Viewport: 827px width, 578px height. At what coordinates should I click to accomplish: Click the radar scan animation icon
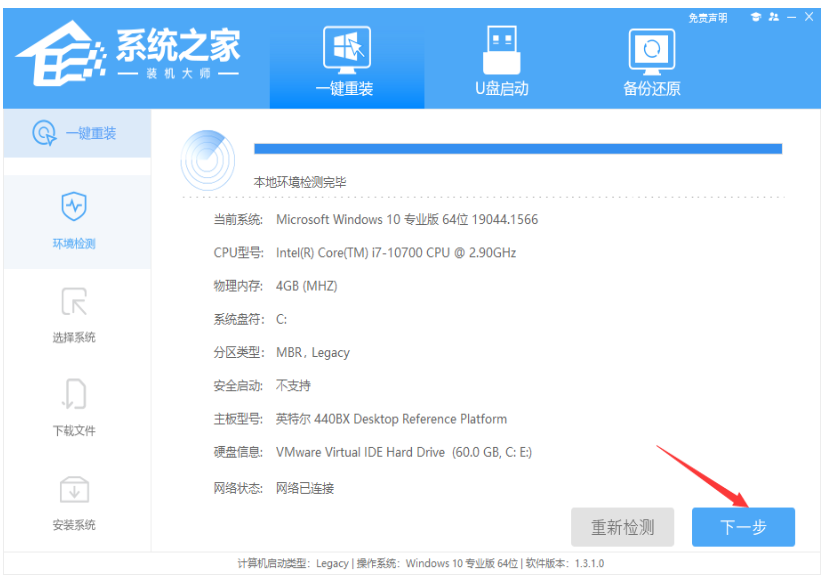208,157
